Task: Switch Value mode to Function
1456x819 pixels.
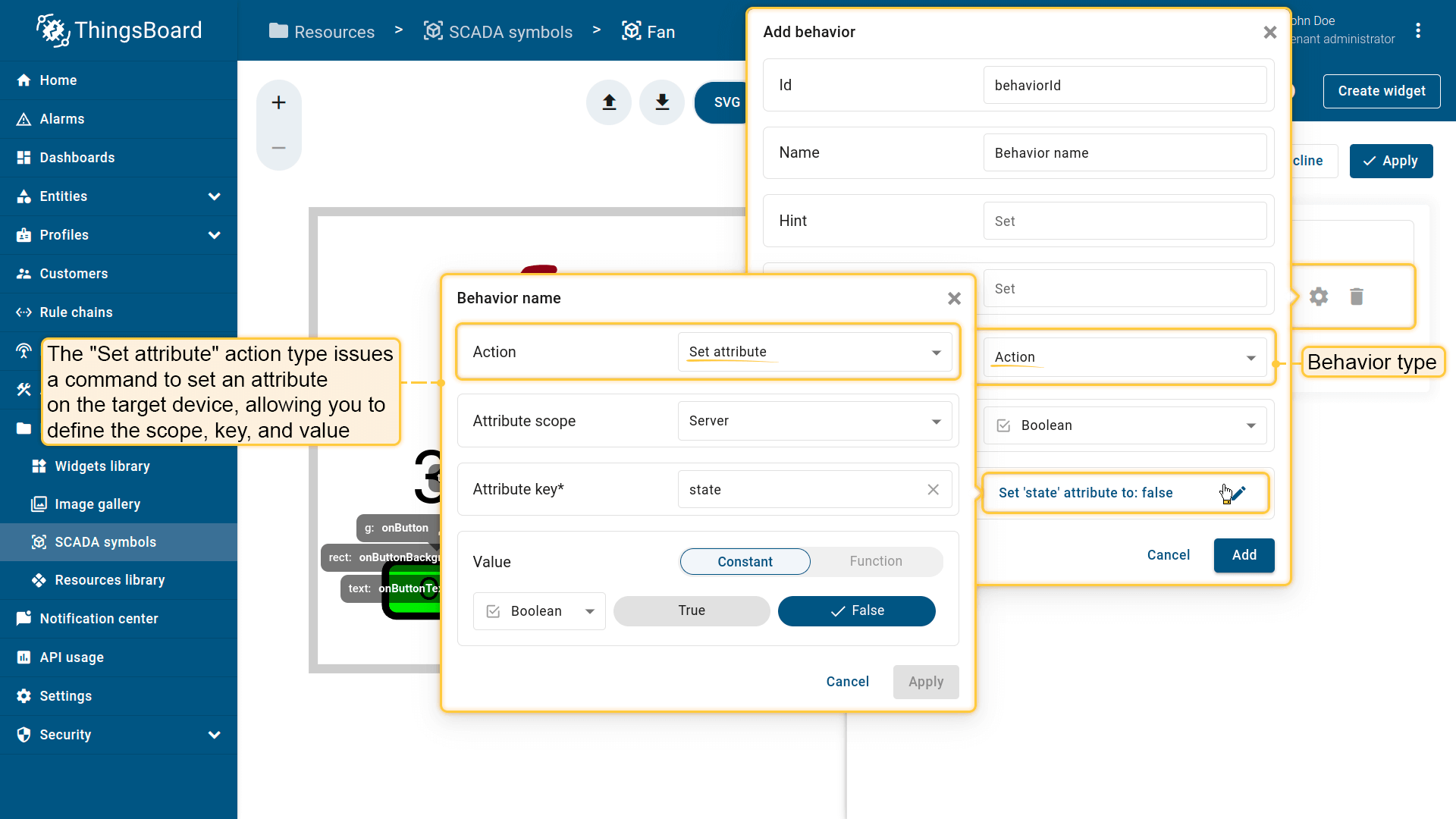Action: coord(876,562)
